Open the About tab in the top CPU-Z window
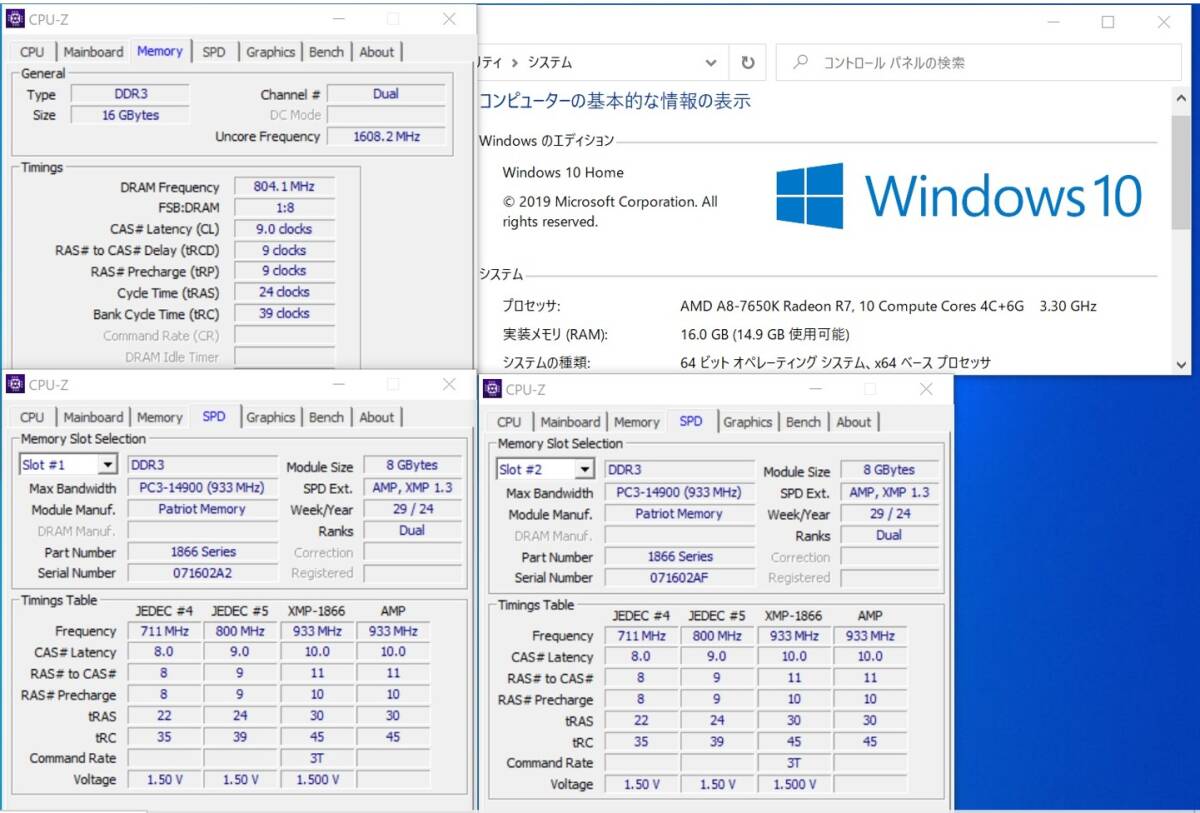Viewport: 1200px width, 813px height. (x=377, y=52)
